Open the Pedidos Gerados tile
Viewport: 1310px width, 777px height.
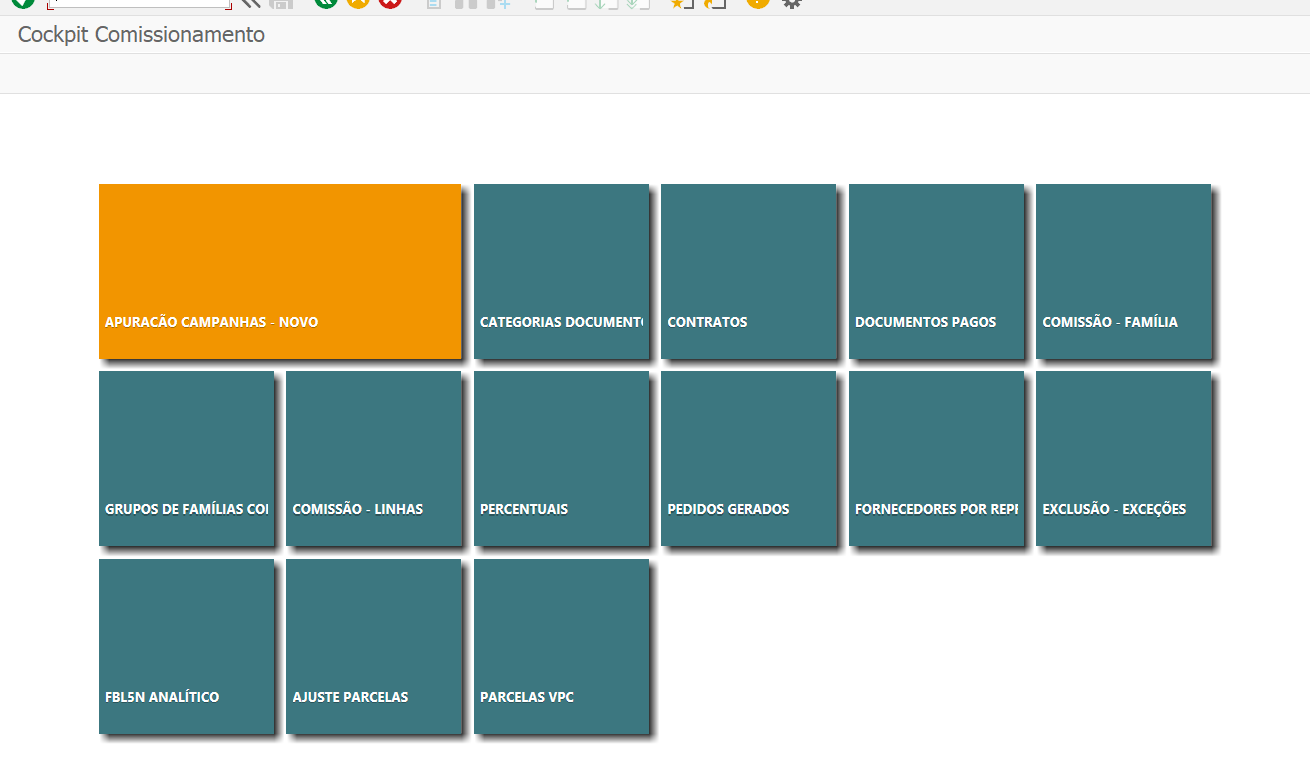(x=748, y=458)
